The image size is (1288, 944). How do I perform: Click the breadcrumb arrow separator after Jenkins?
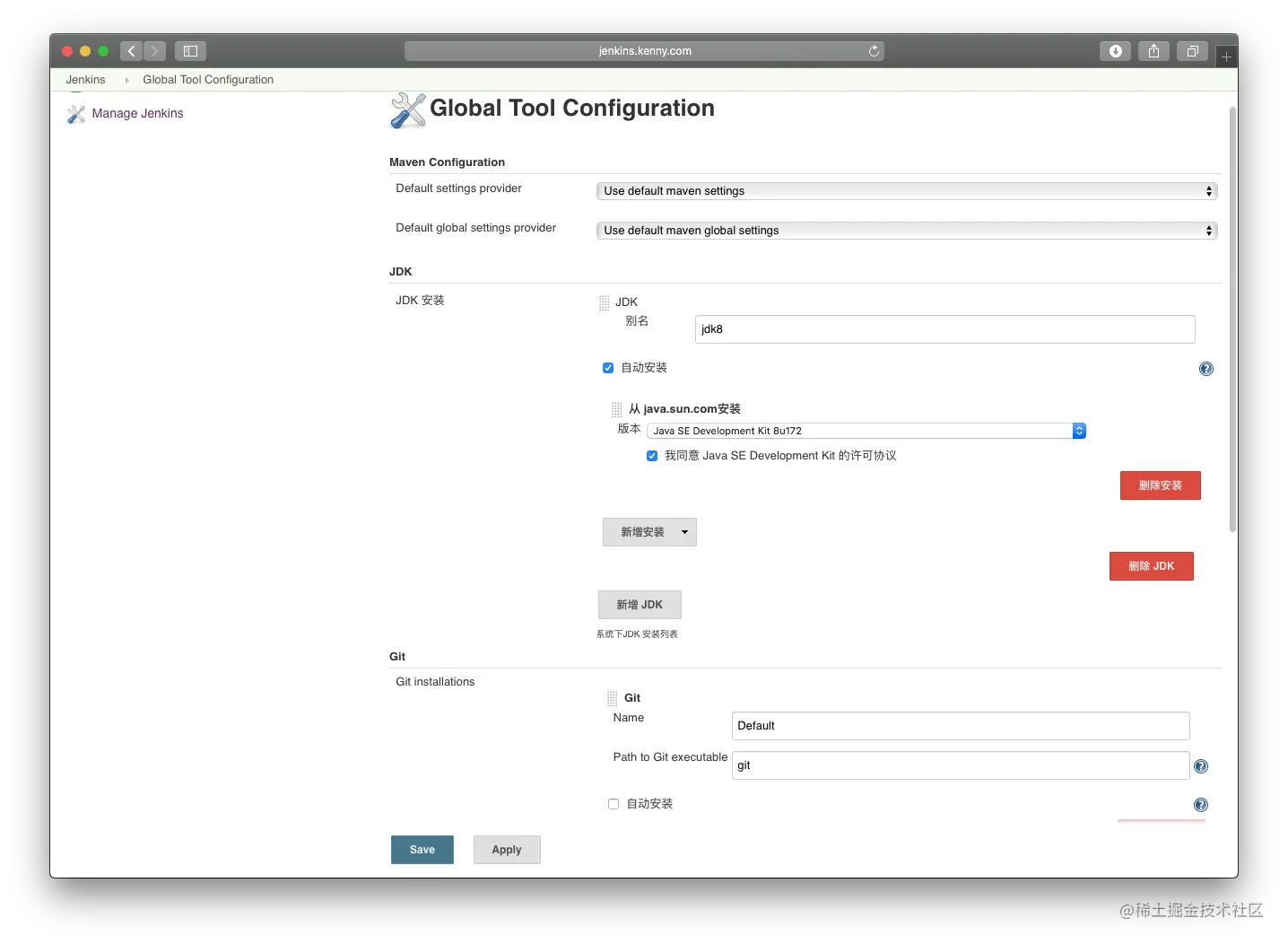click(126, 80)
